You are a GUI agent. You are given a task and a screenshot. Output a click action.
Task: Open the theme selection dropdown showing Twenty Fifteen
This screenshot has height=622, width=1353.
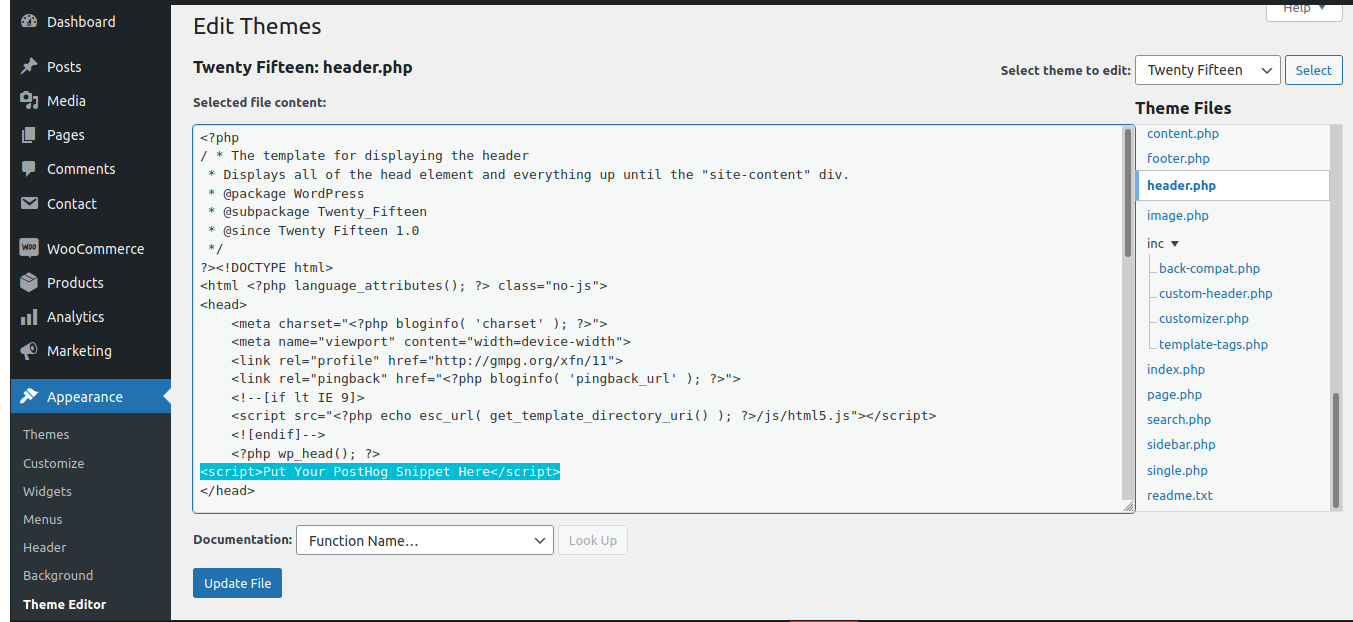(x=1207, y=70)
